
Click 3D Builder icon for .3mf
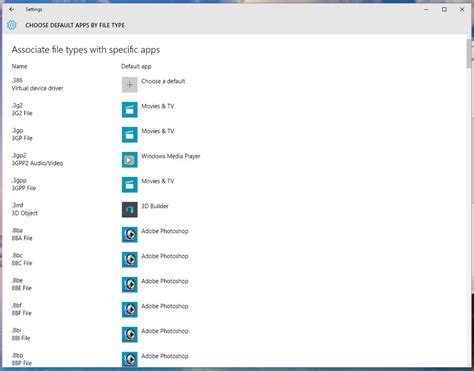click(130, 210)
